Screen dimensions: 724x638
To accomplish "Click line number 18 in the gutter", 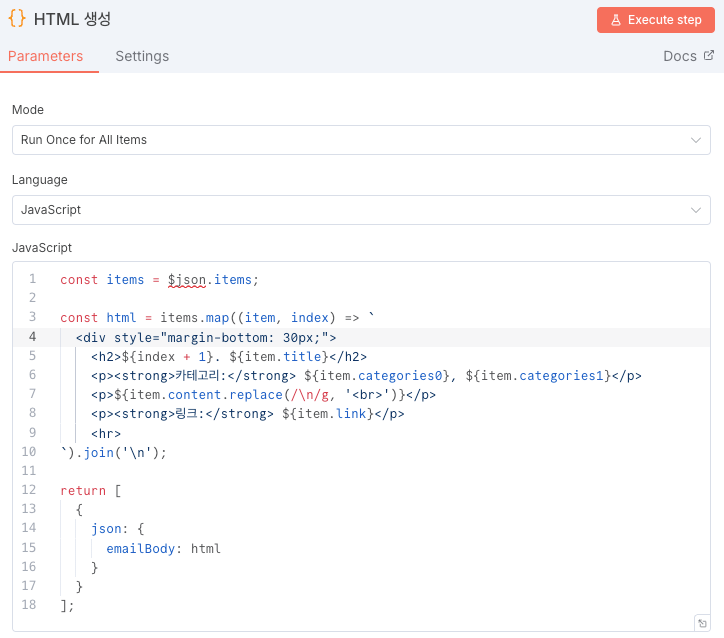I will [x=29, y=605].
